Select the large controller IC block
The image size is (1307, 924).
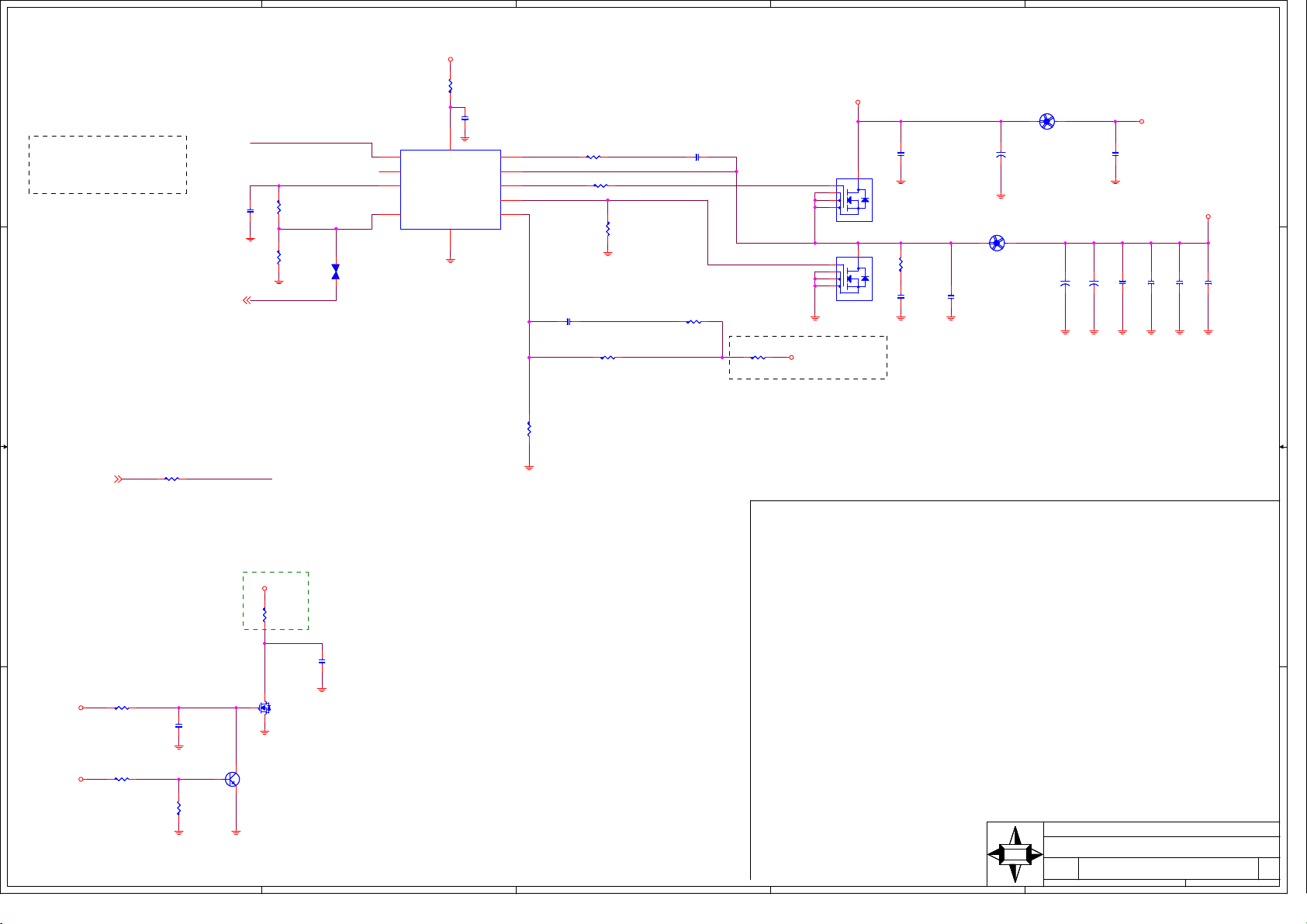click(451, 189)
